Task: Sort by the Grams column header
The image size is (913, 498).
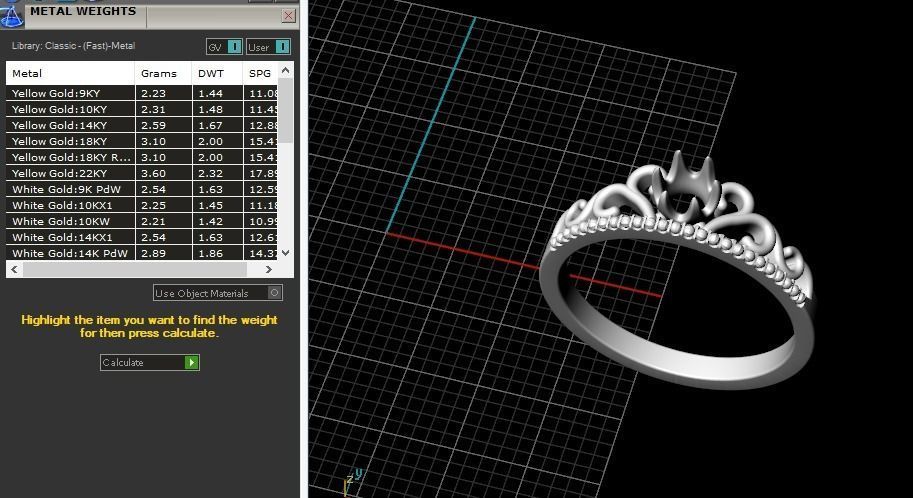Action: pyautogui.click(x=164, y=73)
